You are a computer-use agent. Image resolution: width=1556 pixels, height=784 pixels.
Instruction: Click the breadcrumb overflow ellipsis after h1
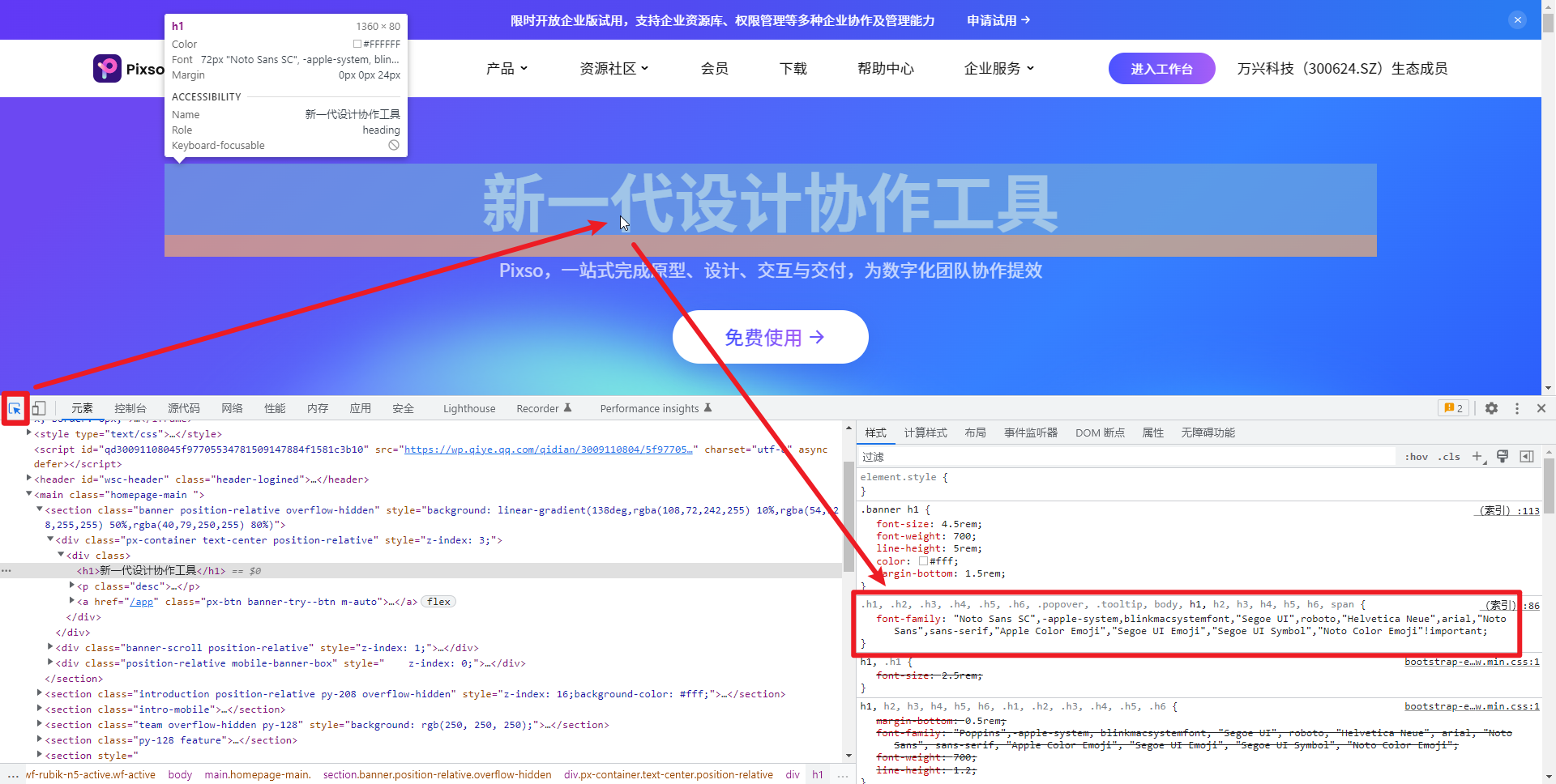[843, 775]
